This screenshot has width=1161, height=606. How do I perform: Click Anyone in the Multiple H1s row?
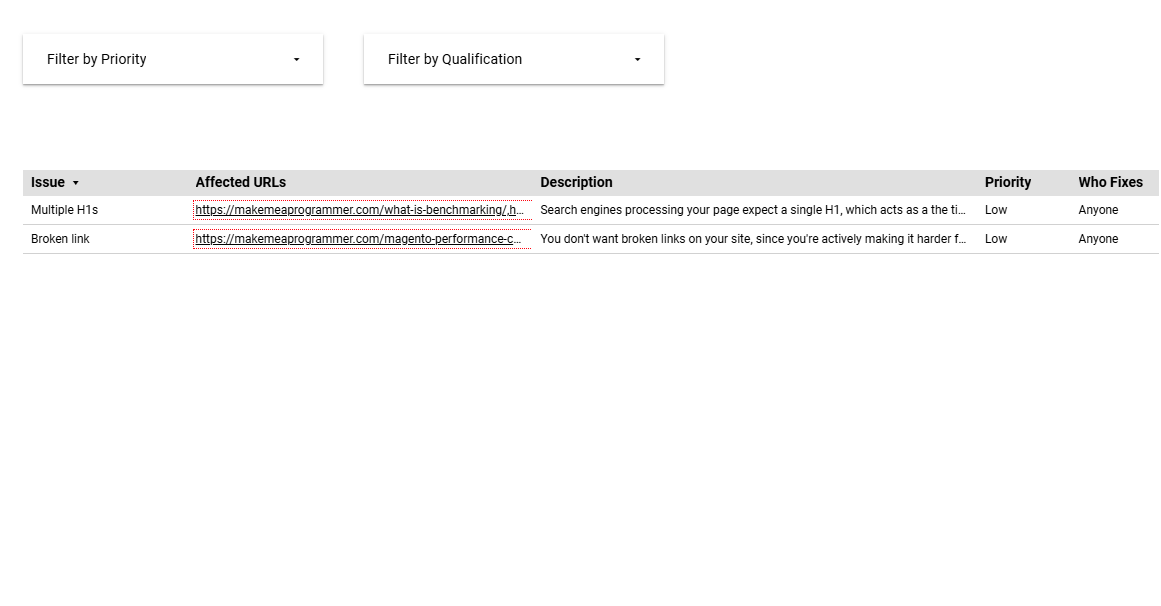(x=1098, y=210)
